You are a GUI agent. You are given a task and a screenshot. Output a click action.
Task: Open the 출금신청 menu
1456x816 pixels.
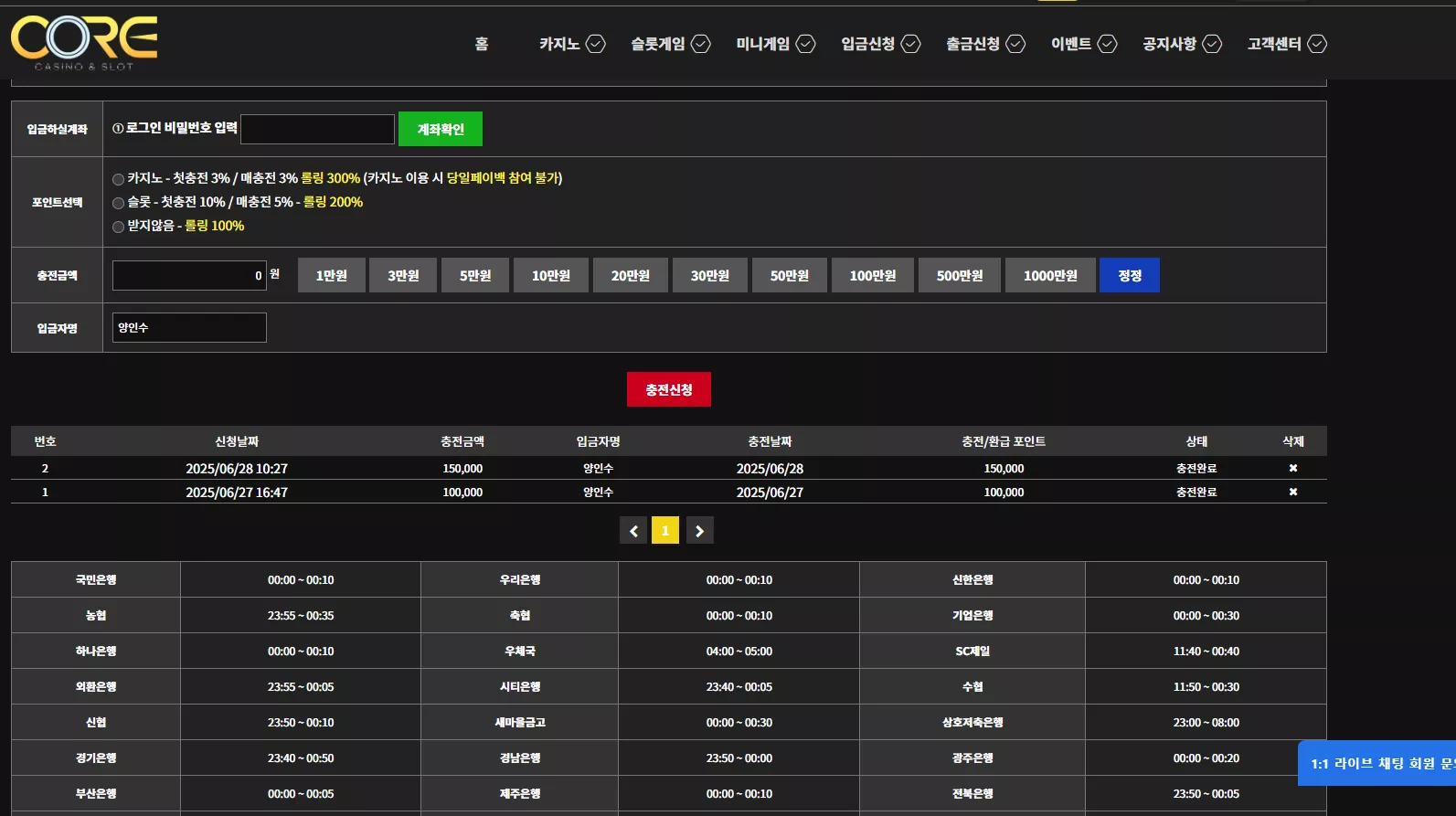click(973, 44)
